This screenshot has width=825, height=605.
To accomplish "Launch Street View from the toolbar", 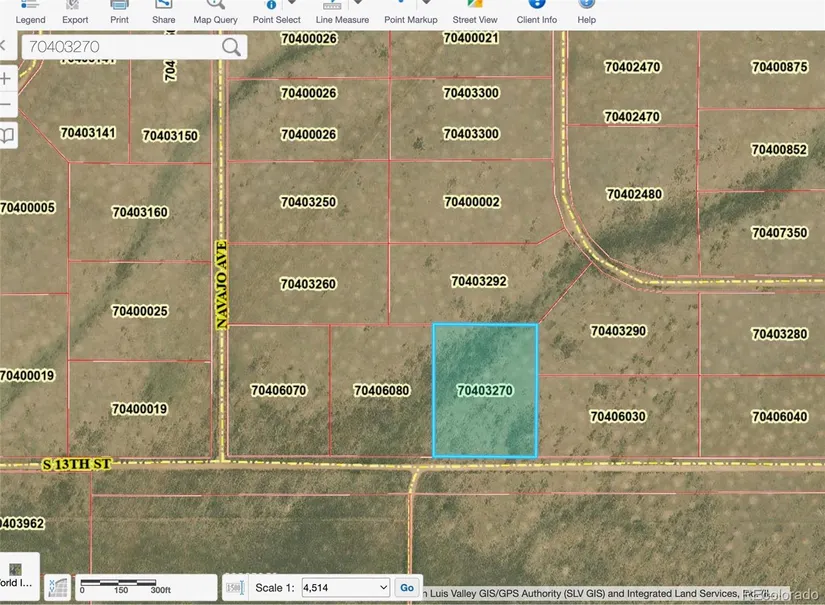I will click(475, 13).
